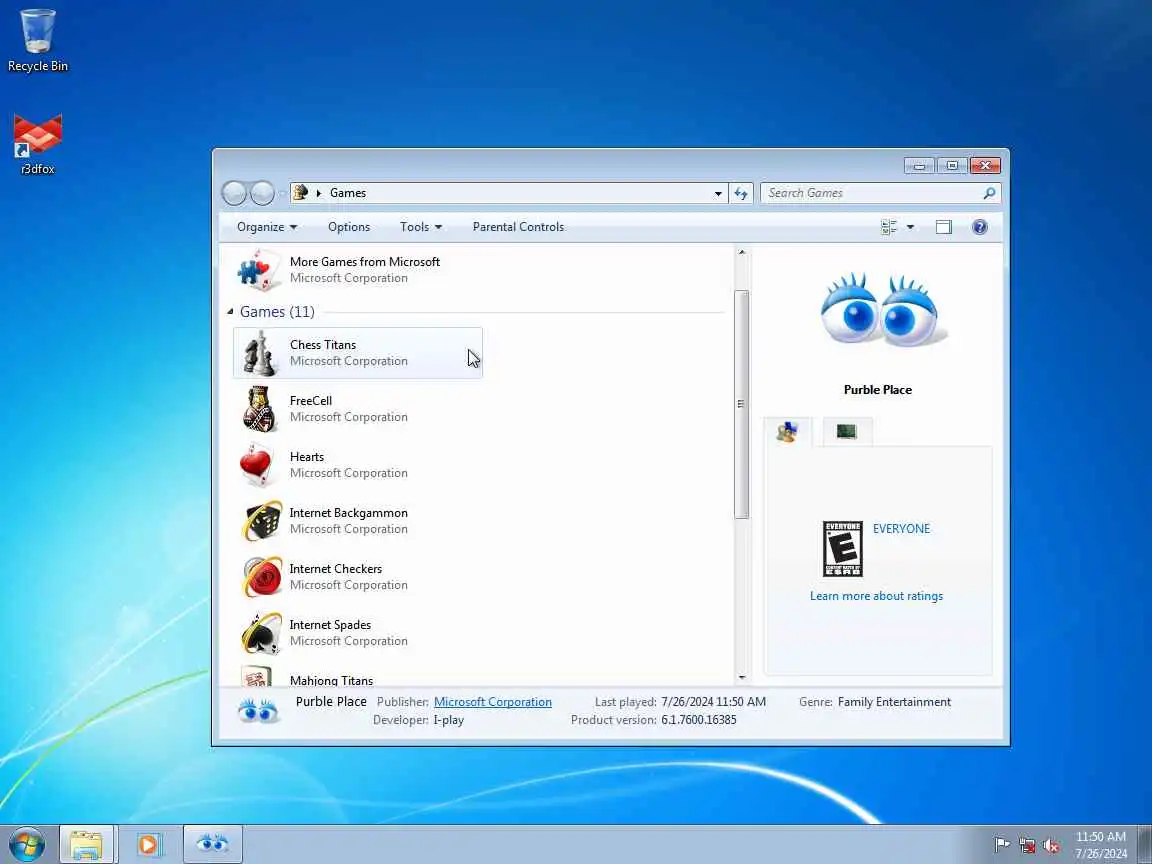Click the clock showing 11:50 AM
Screen dimensions: 1152x864
coord(1101,837)
